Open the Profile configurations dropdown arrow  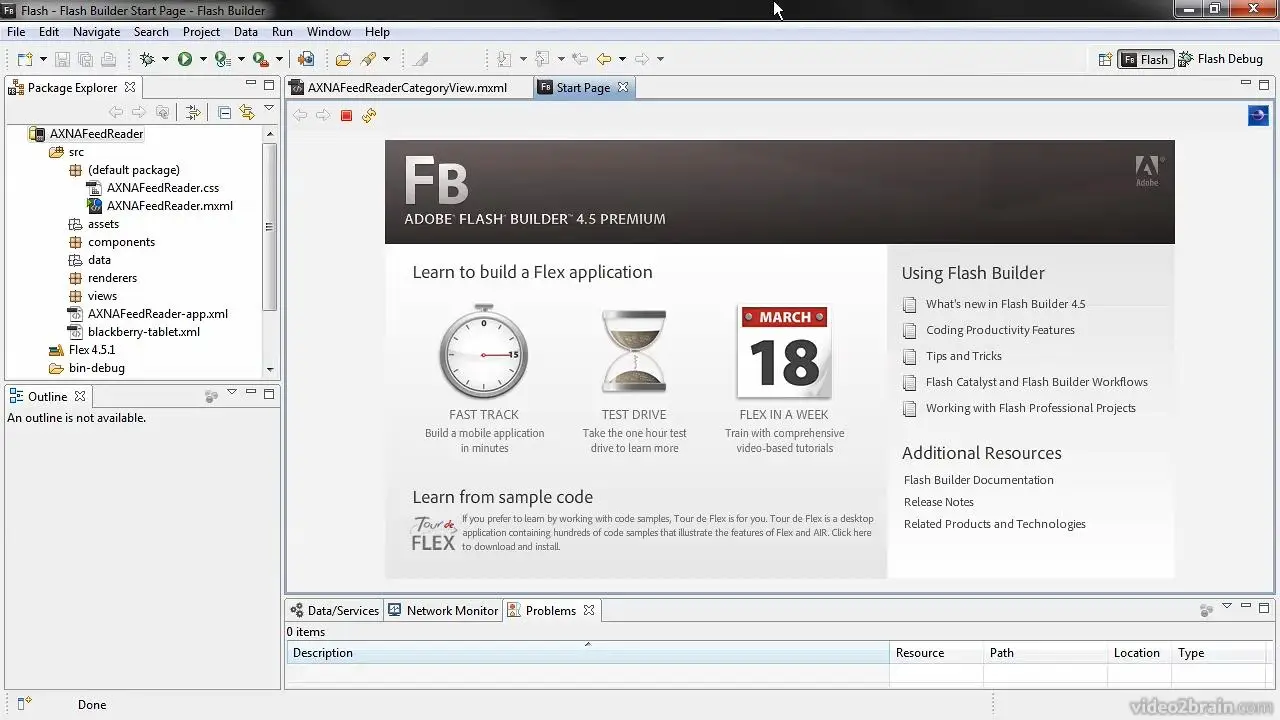click(x=241, y=60)
